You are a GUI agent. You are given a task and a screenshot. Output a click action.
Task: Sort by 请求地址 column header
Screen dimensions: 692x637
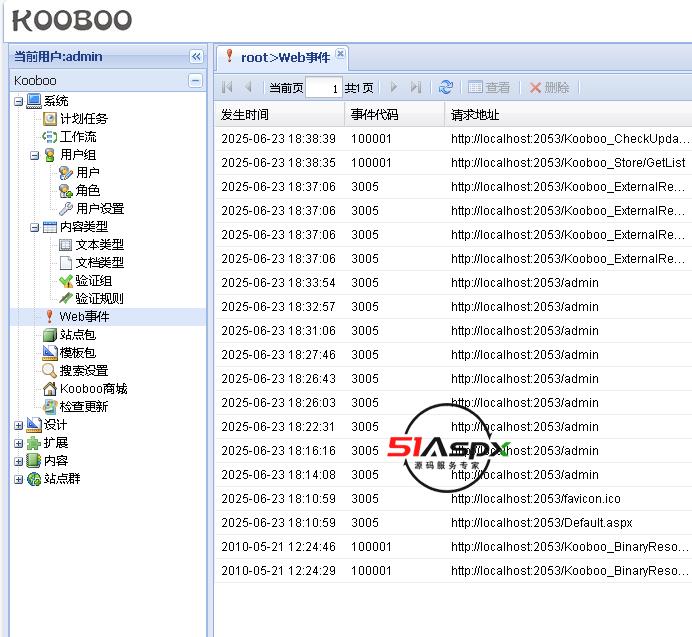[568, 115]
